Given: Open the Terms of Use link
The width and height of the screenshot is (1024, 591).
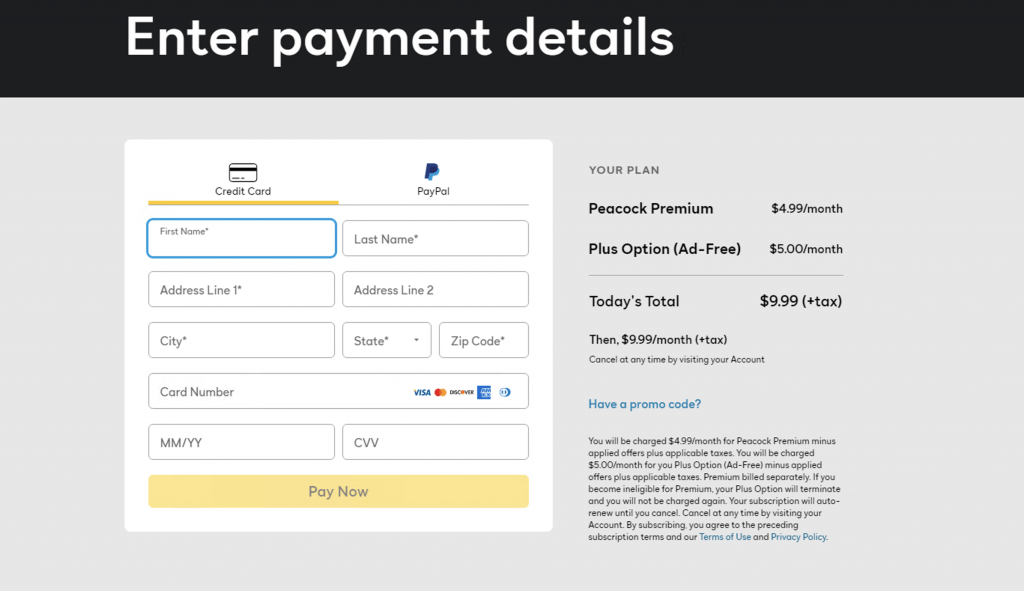Looking at the screenshot, I should 725,537.
